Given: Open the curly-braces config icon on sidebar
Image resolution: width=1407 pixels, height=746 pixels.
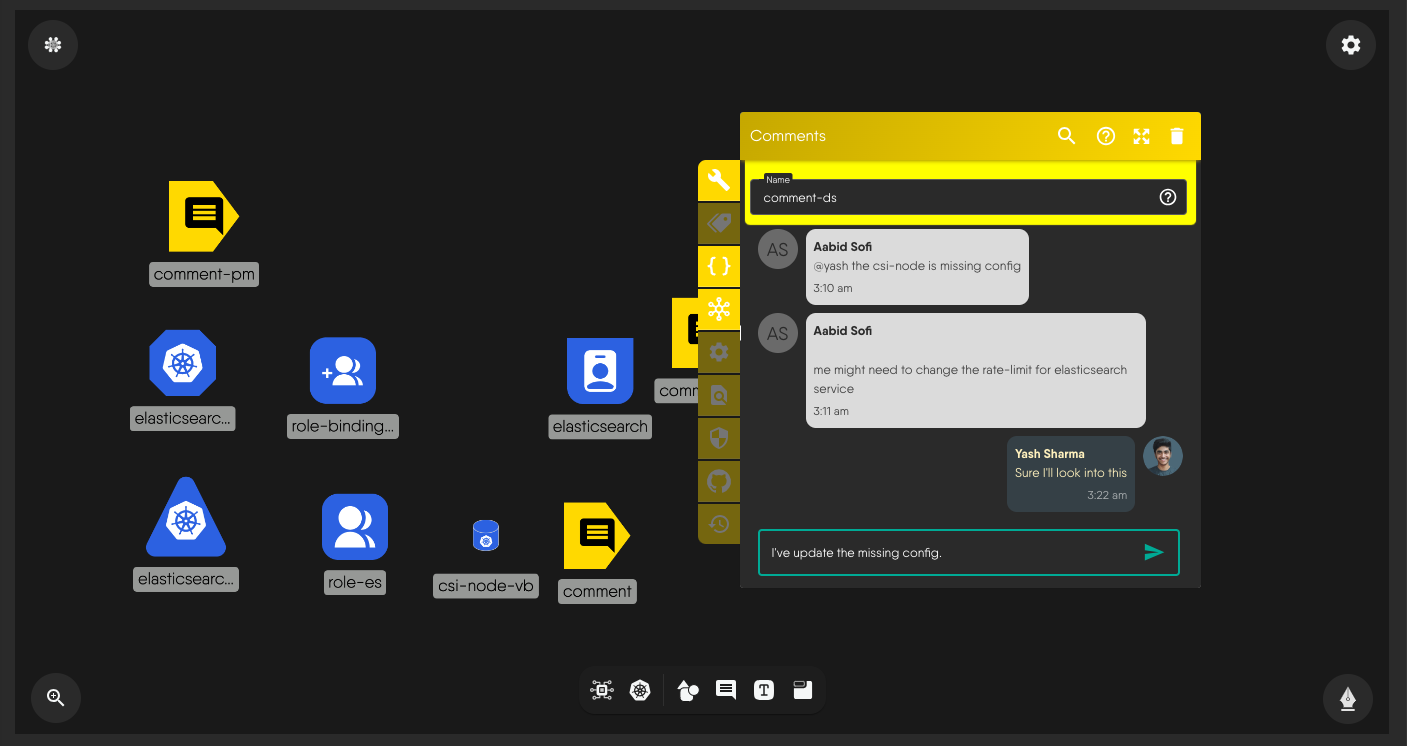Looking at the screenshot, I should coord(719,266).
